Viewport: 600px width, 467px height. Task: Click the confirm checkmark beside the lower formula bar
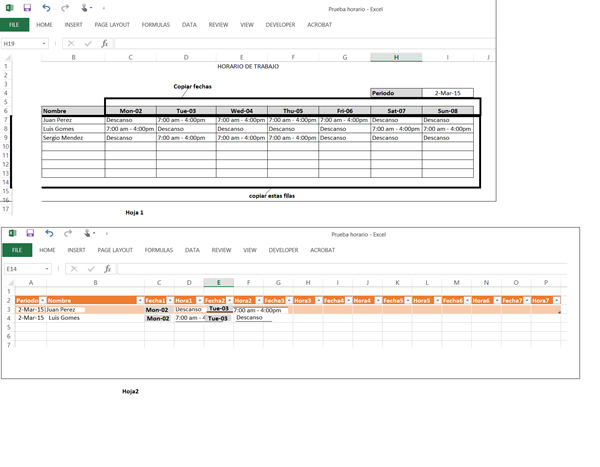pyautogui.click(x=91, y=269)
